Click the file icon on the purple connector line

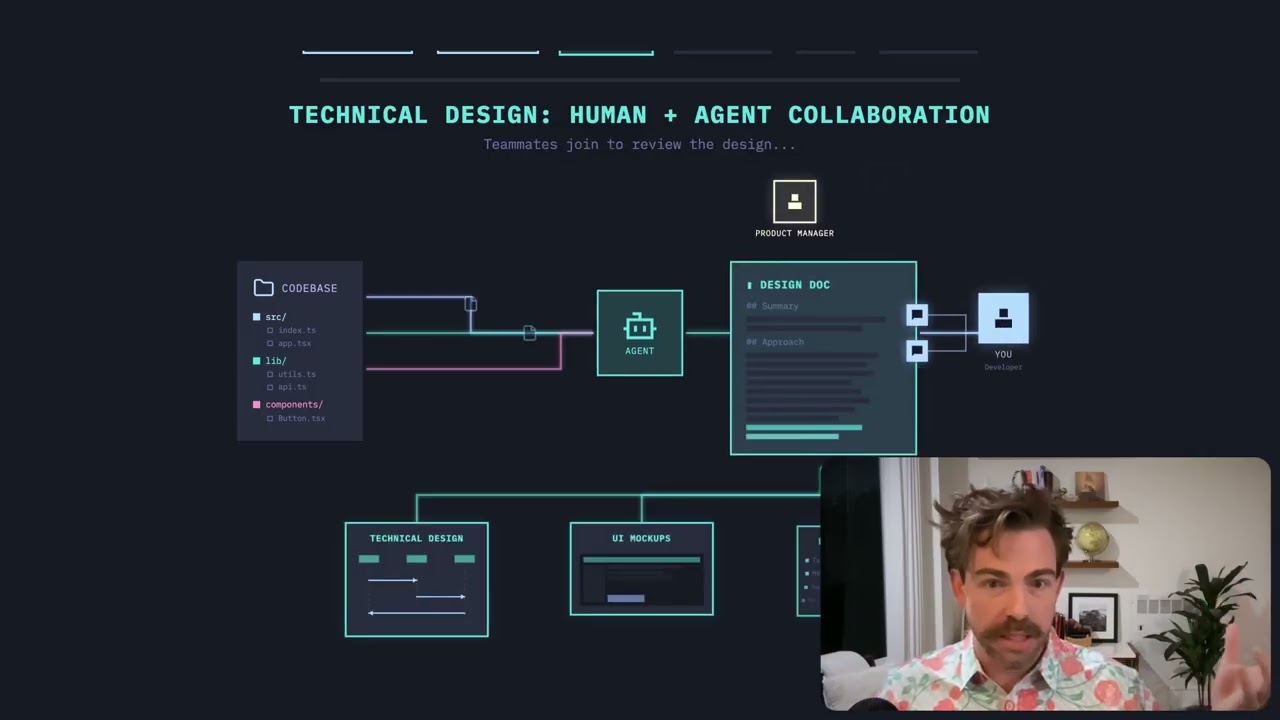point(471,303)
